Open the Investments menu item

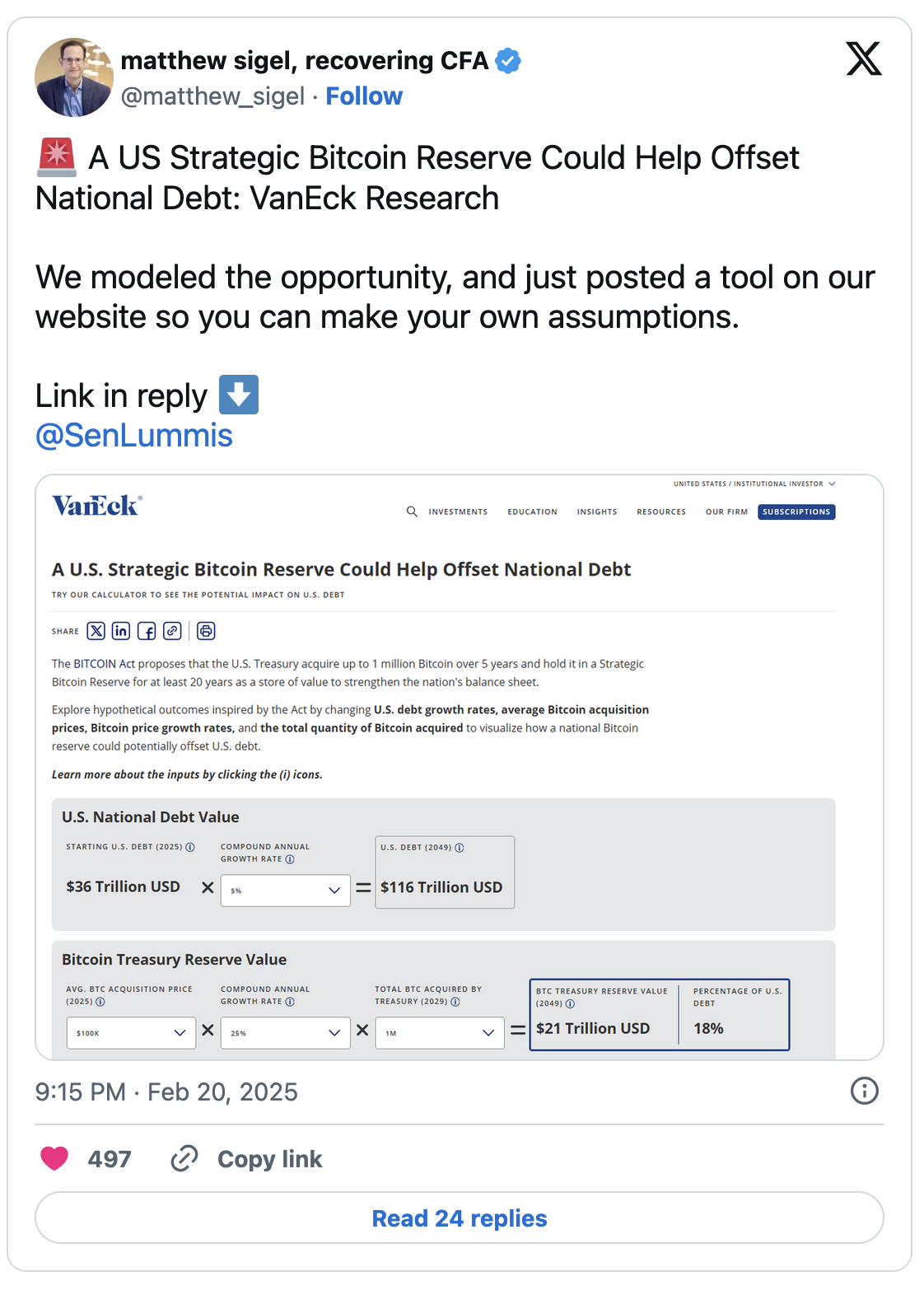click(458, 512)
